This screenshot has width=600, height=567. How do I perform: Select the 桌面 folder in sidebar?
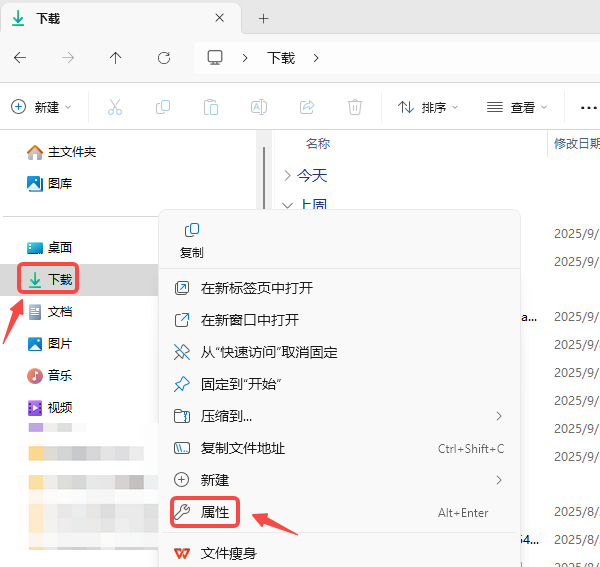click(x=59, y=247)
